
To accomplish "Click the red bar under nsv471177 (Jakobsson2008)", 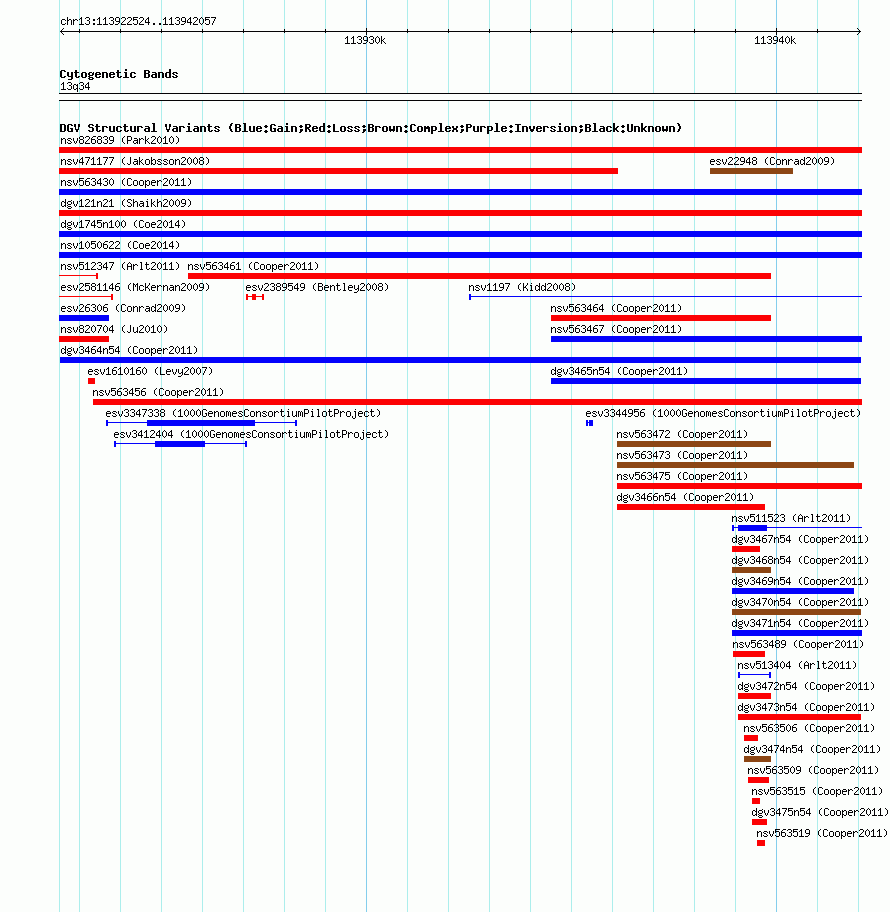I will tap(339, 171).
